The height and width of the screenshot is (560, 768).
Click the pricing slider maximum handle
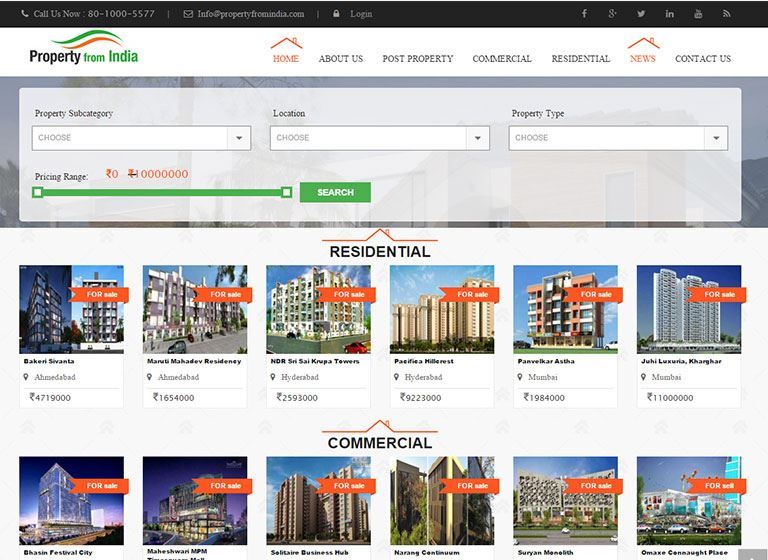(x=287, y=193)
